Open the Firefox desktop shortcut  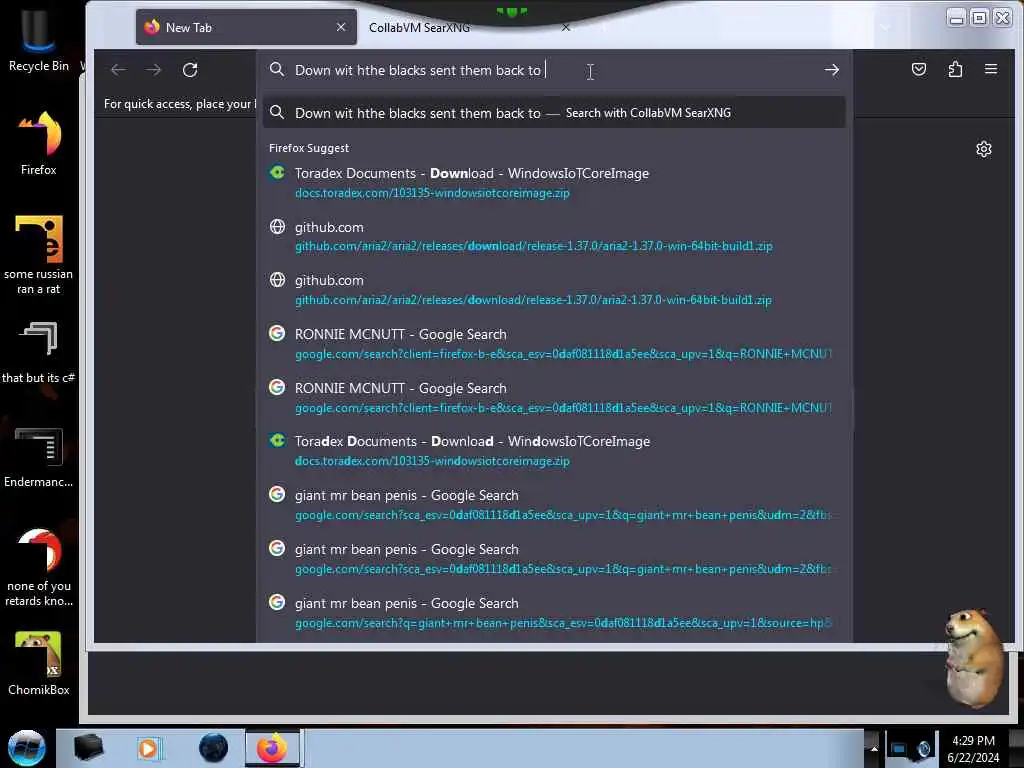click(39, 143)
